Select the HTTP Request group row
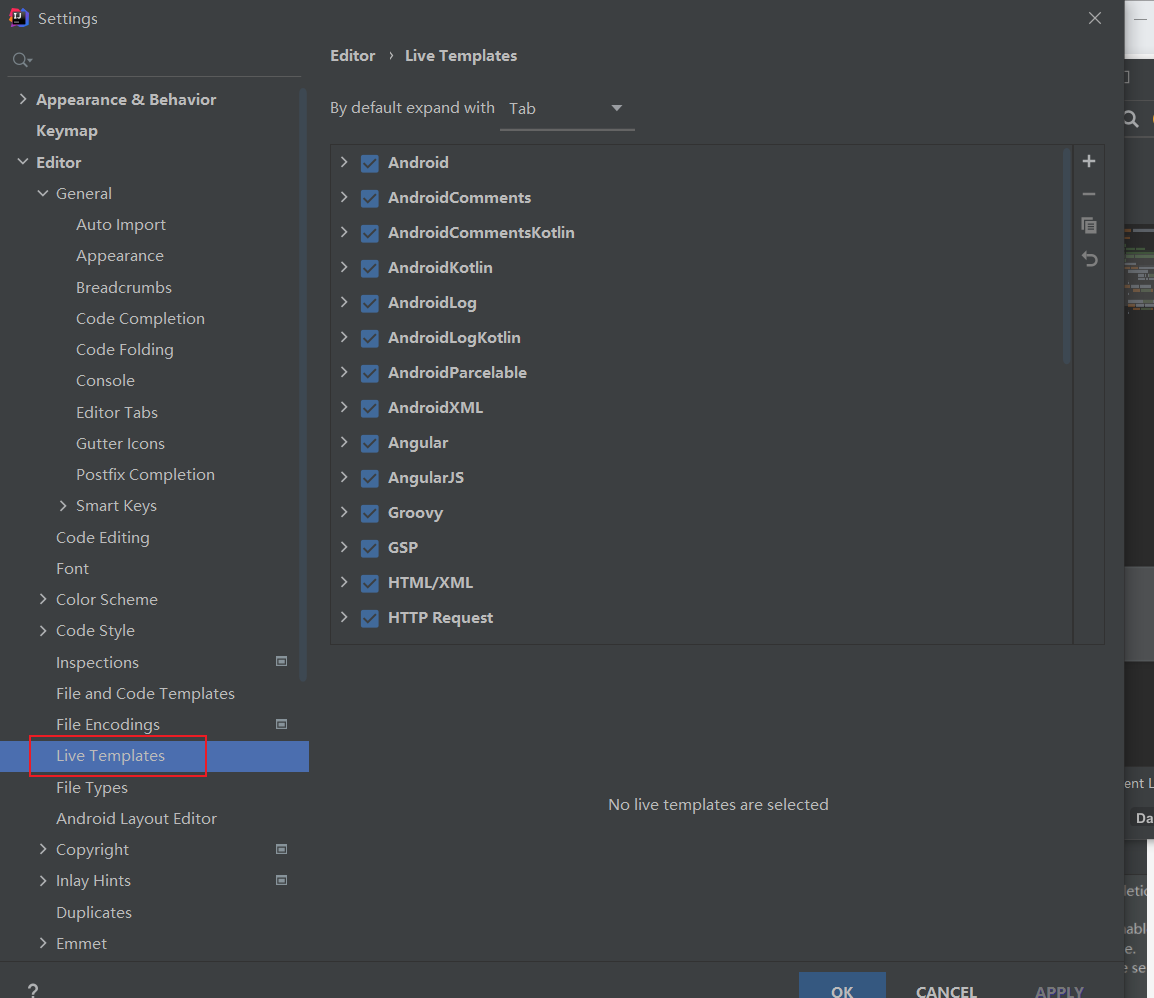The width and height of the screenshot is (1154, 998). [701, 617]
